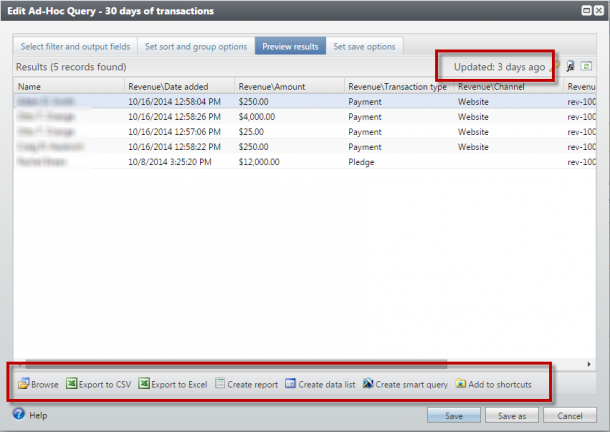Select the date 10/8/2014 3:25:20 PM cell
The width and height of the screenshot is (610, 432).
[x=170, y=162]
